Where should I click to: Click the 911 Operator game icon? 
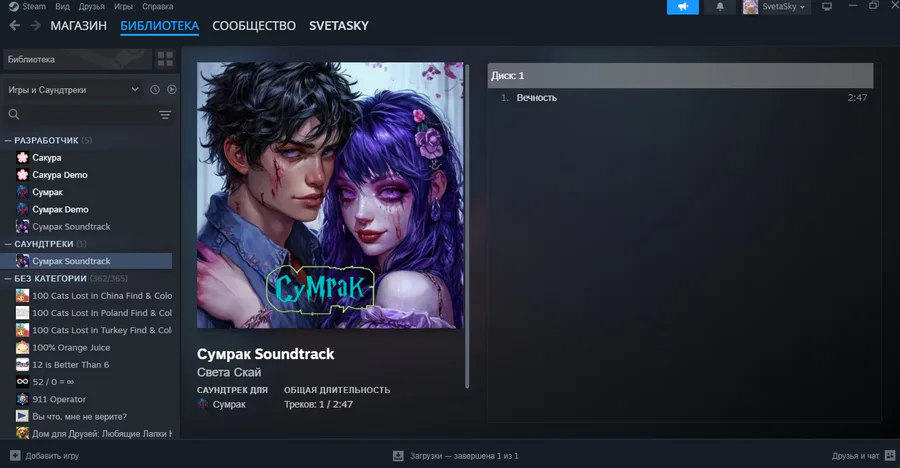(22, 399)
